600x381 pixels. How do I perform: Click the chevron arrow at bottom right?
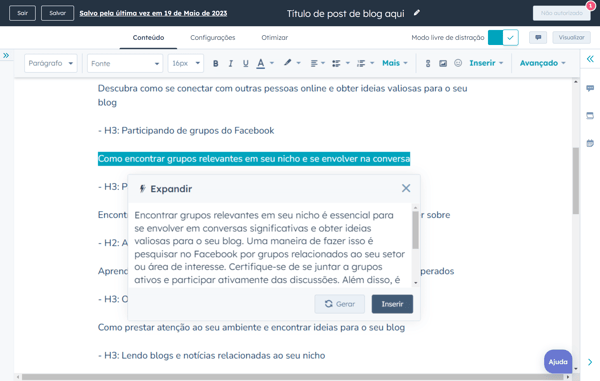click(x=590, y=362)
